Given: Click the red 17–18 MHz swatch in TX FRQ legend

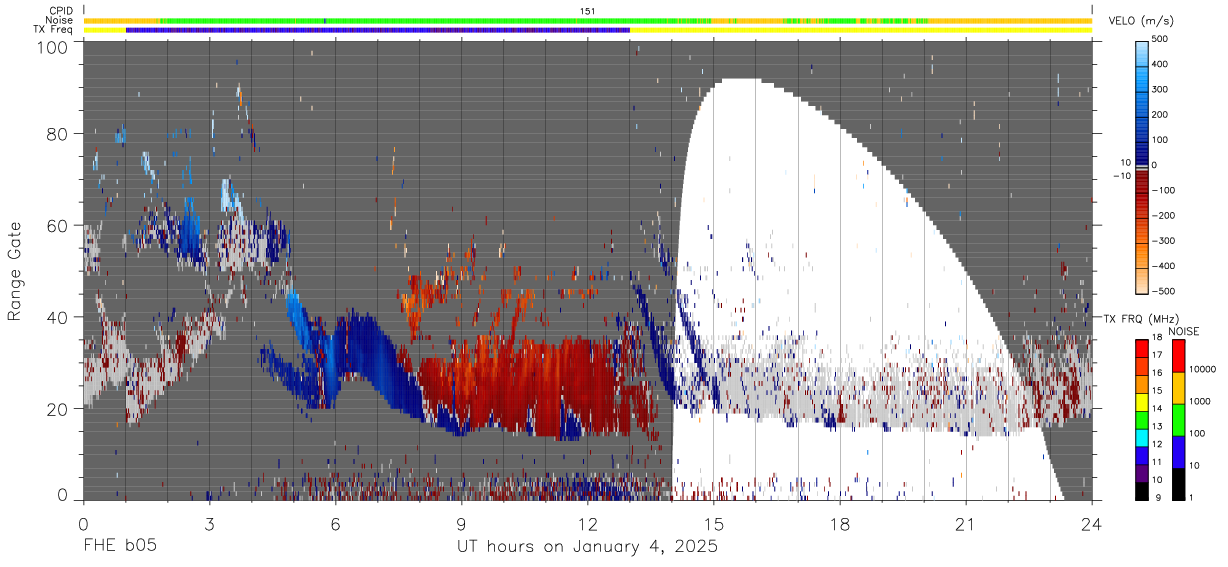Looking at the screenshot, I should coord(1141,349).
